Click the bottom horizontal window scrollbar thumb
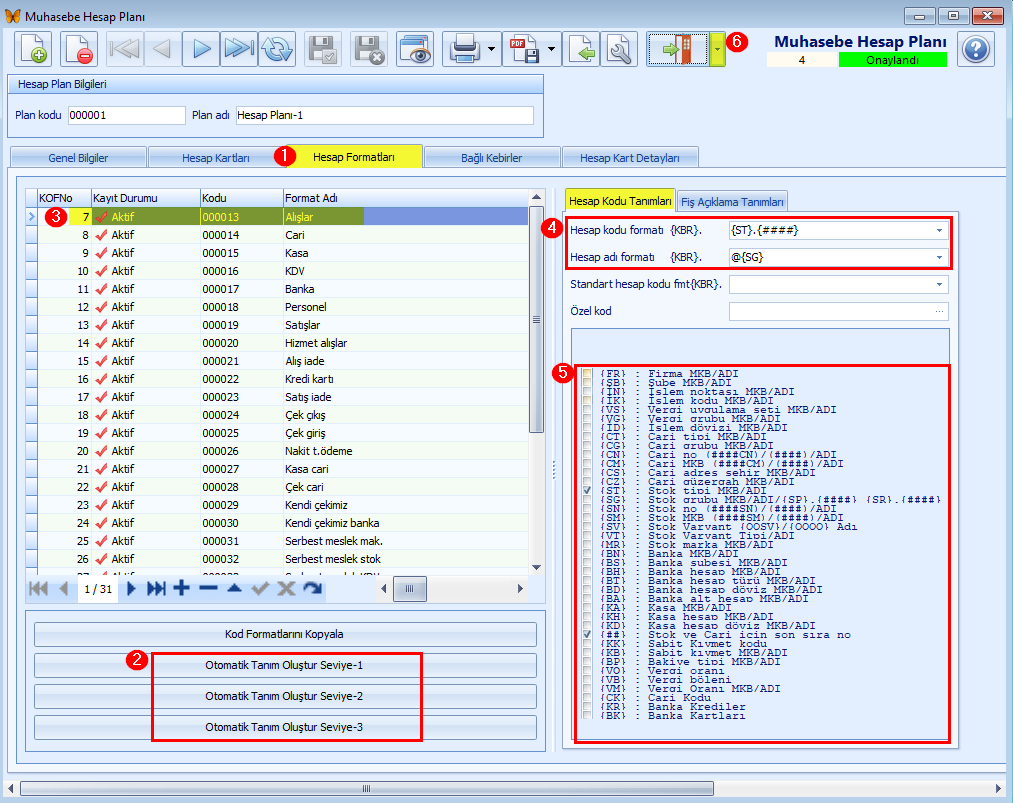The width and height of the screenshot is (1013, 803). point(365,788)
